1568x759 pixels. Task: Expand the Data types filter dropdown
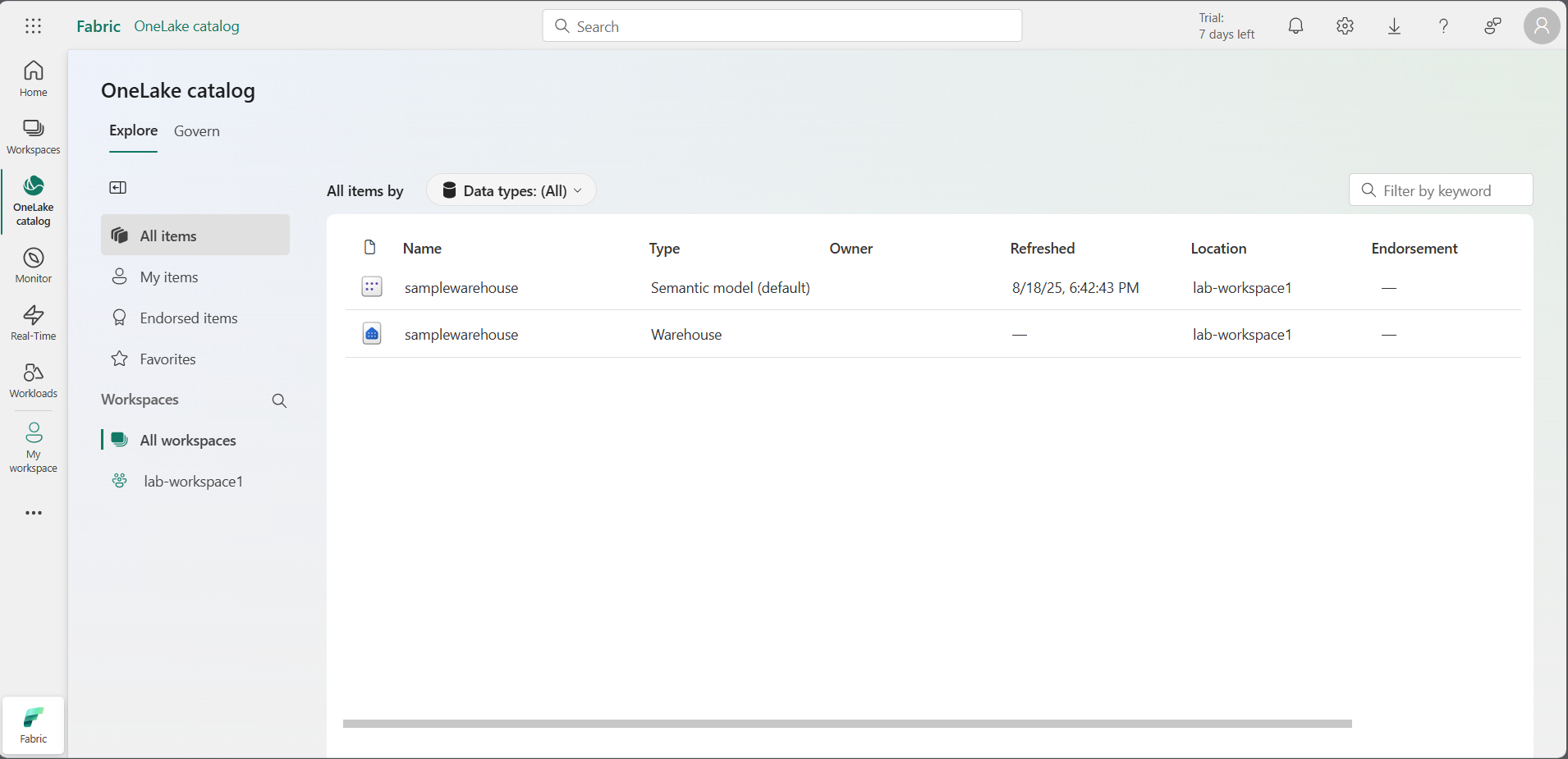[x=511, y=190]
